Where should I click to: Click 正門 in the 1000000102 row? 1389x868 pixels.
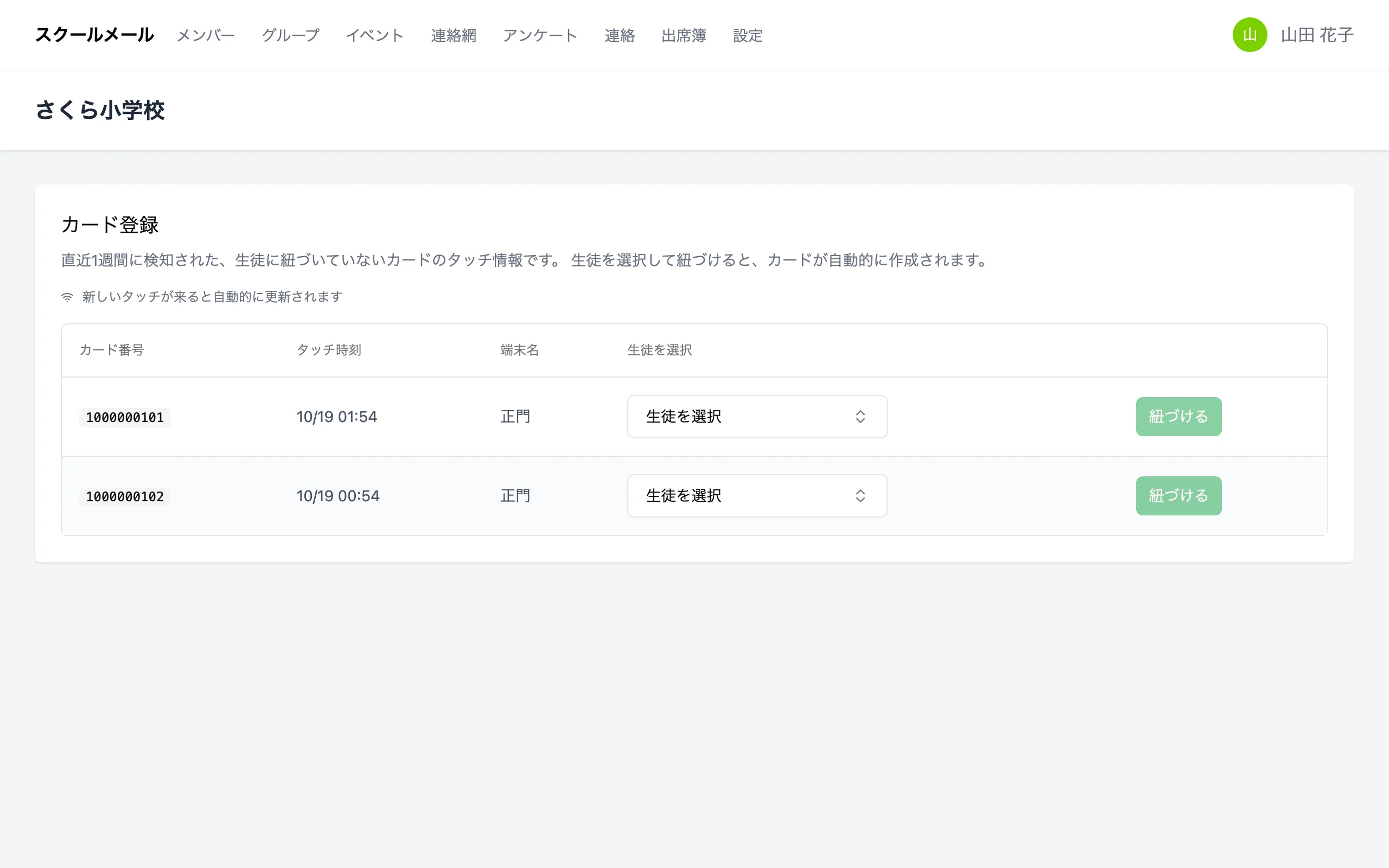pos(515,496)
